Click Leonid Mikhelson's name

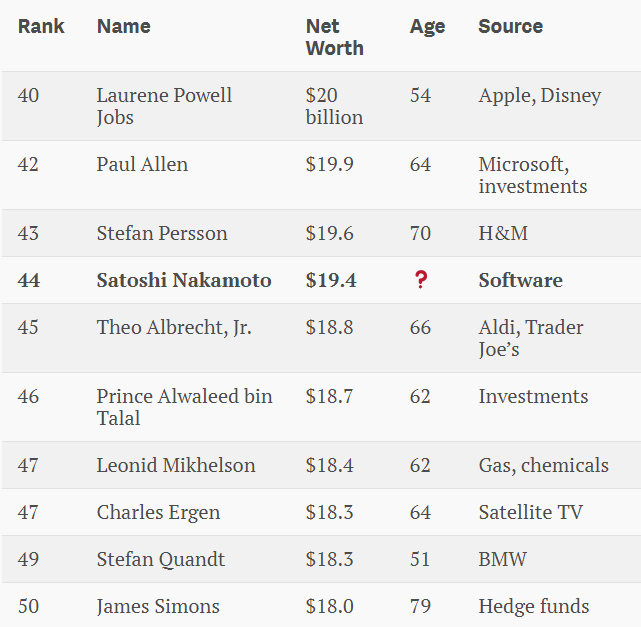tap(176, 466)
